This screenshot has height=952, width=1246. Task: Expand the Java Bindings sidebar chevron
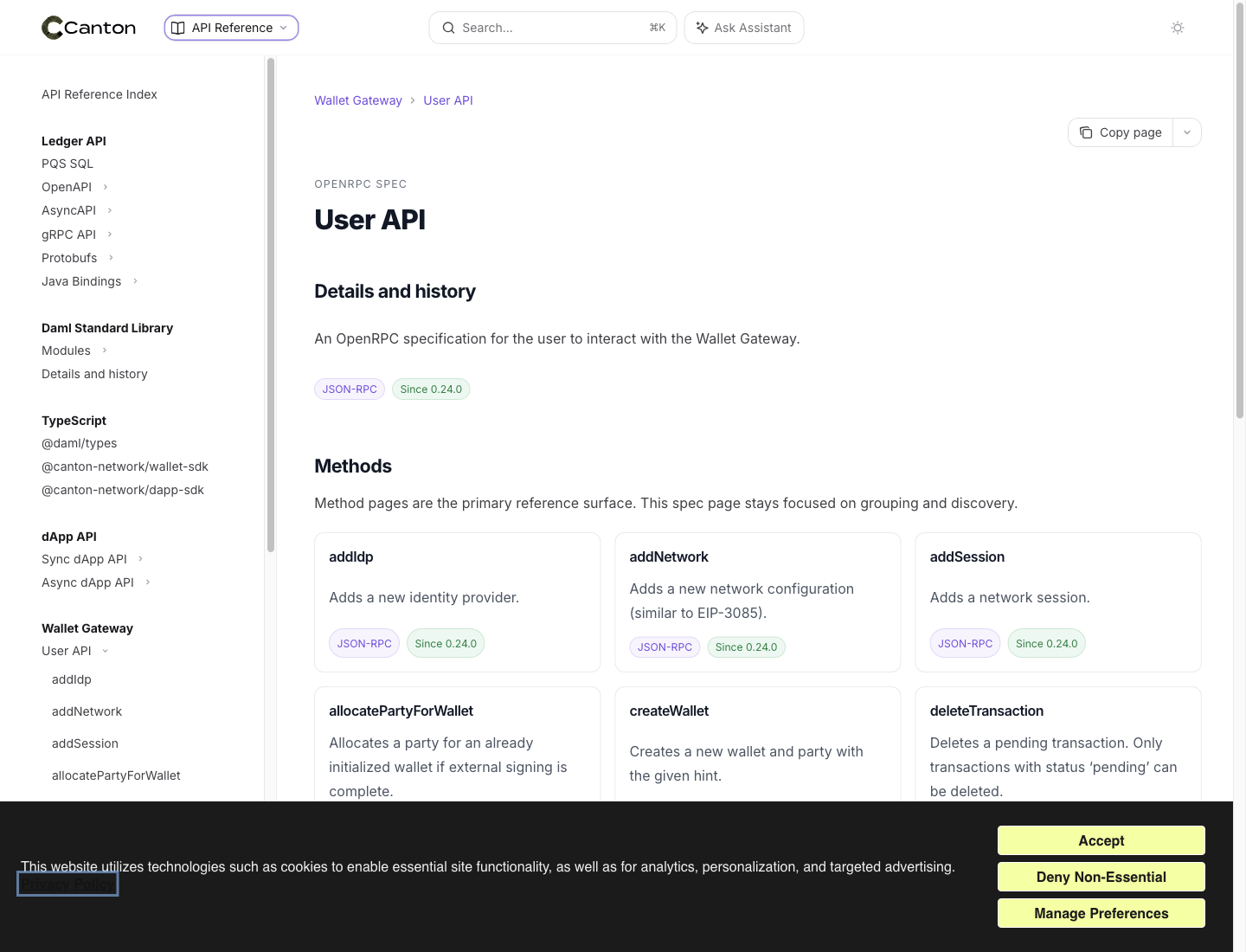(x=135, y=281)
